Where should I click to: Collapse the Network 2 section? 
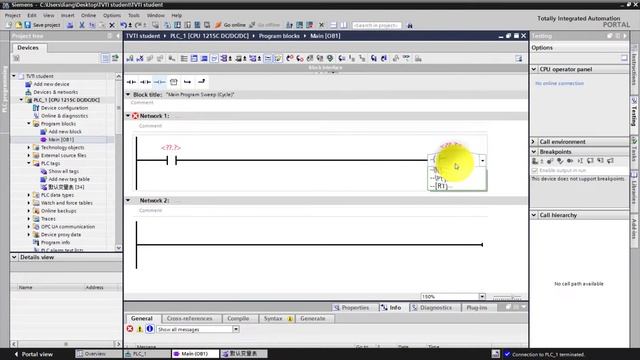128,200
